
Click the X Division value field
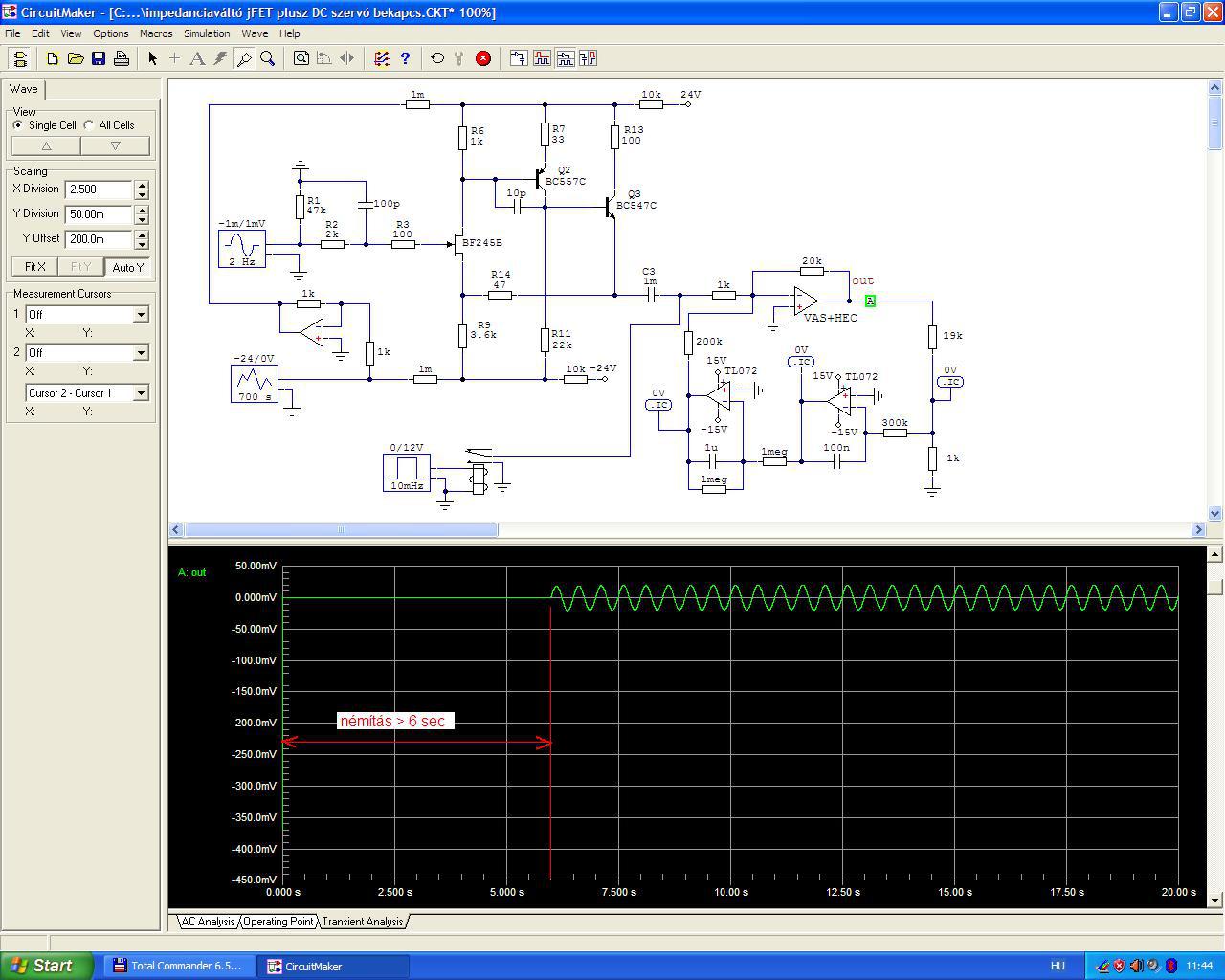[99, 189]
